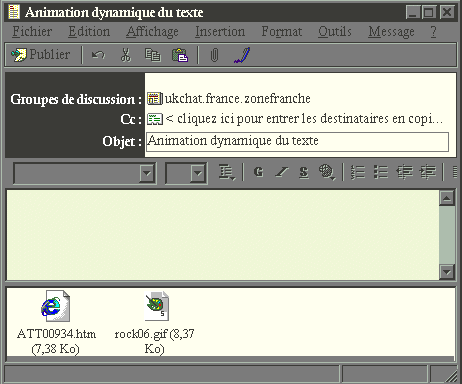
Task: Select the ATT00934.htm attachment icon
Action: coord(56,306)
